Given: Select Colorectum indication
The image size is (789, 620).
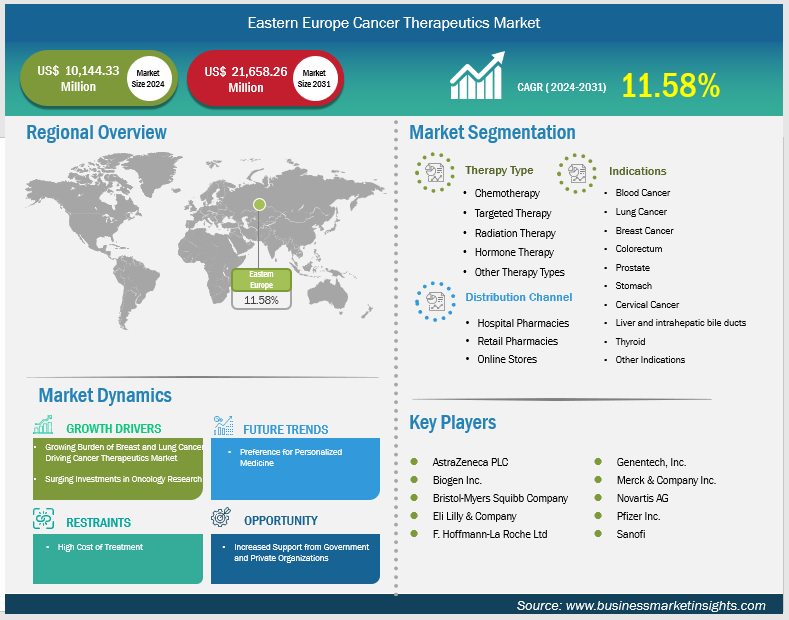Looking at the screenshot, I should click(639, 249).
